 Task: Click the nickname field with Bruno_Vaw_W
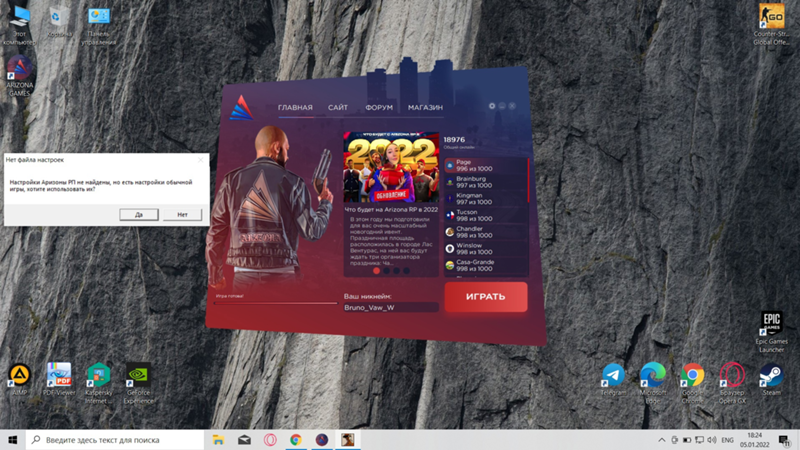click(x=391, y=308)
